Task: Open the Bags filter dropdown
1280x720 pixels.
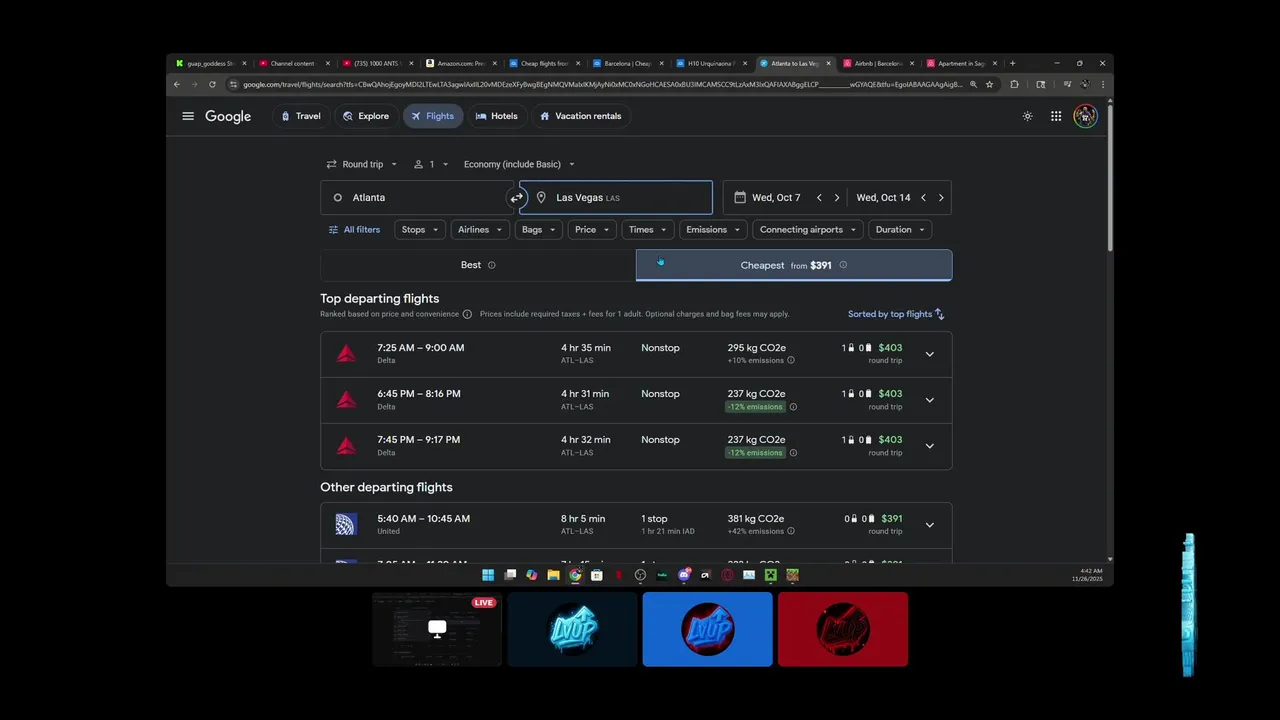Action: pos(538,230)
